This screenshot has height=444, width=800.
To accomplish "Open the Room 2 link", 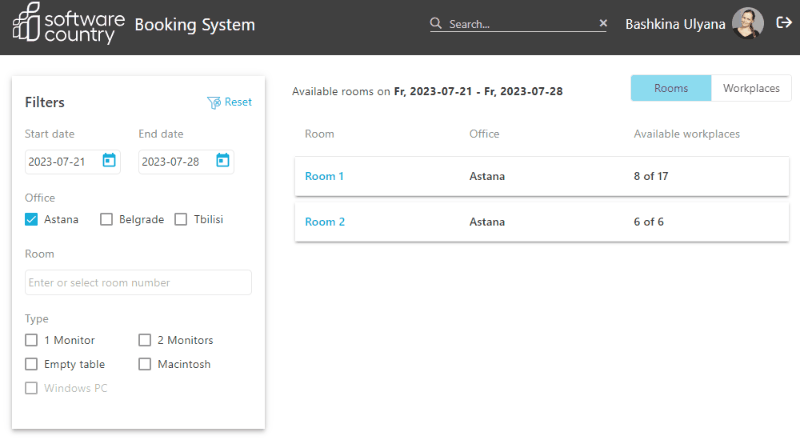I will click(x=324, y=222).
